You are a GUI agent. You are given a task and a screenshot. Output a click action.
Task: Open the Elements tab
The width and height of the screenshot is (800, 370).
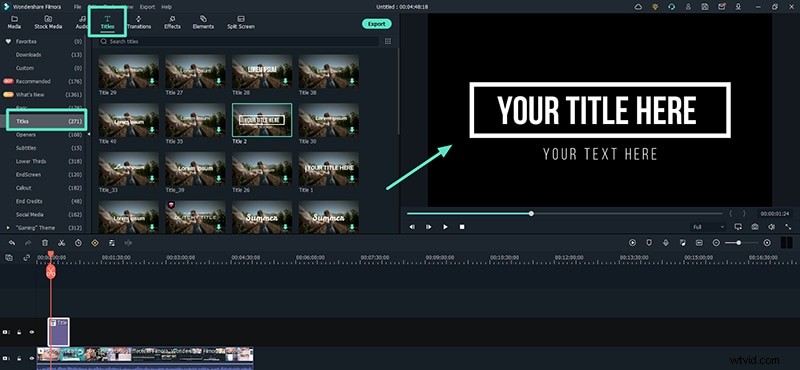point(203,22)
